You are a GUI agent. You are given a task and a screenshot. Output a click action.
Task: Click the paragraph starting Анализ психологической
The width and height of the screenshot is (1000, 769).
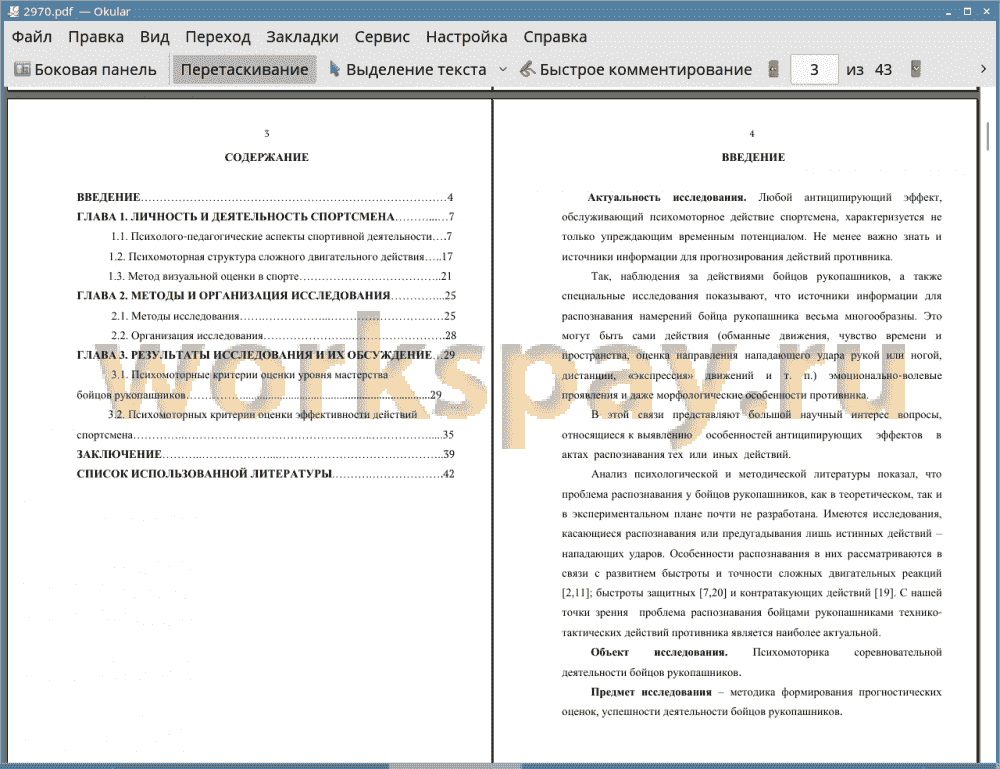(x=751, y=553)
